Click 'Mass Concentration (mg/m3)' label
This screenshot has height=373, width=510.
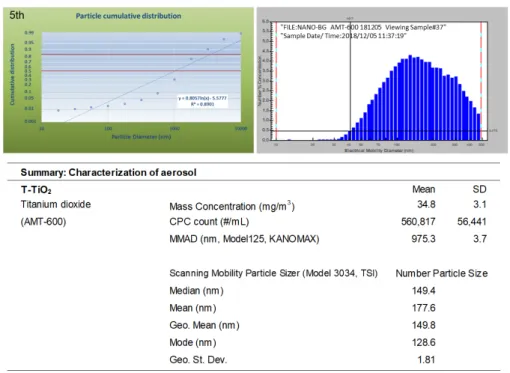(232, 206)
